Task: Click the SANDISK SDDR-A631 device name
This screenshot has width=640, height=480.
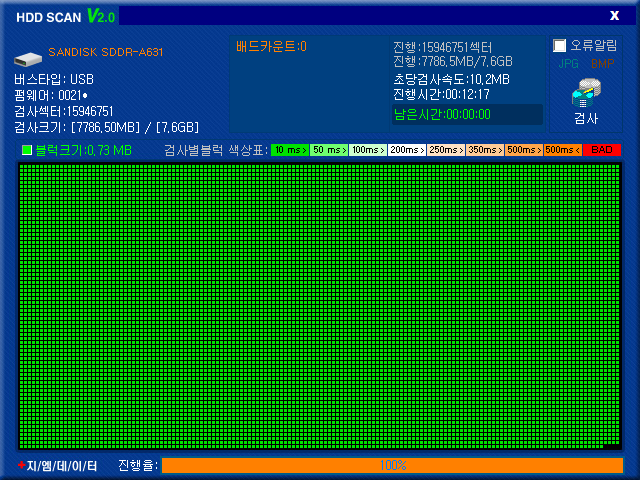Action: (x=106, y=52)
